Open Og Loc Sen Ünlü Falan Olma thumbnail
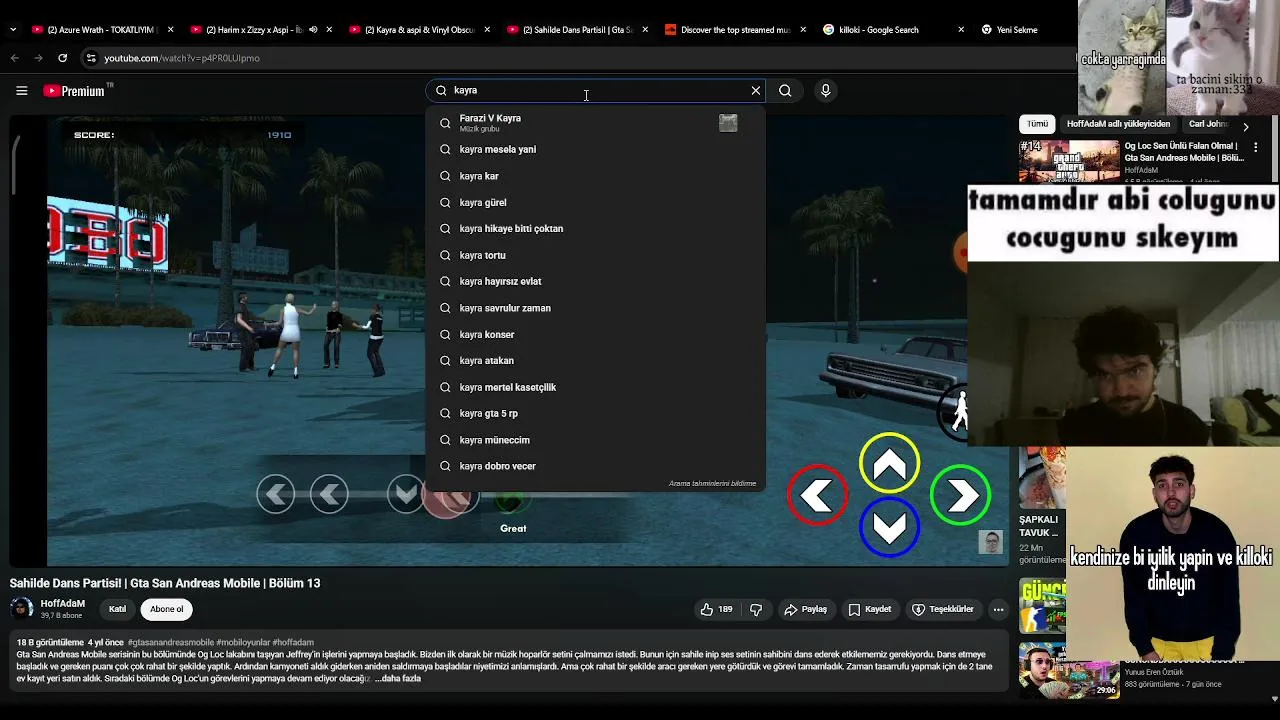Viewport: 1280px width, 720px height. pyautogui.click(x=1069, y=162)
